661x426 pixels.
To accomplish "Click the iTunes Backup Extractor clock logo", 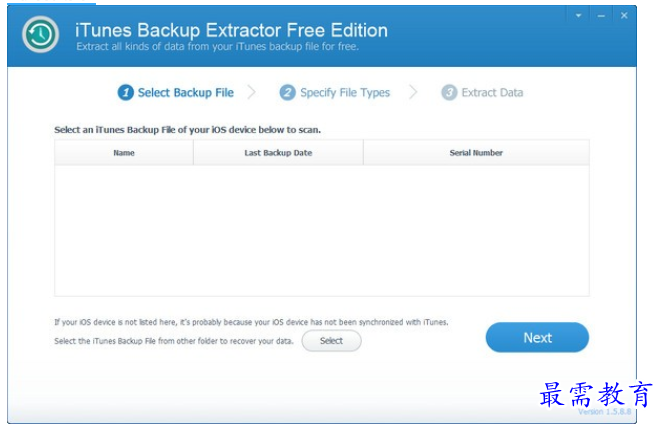I will pos(40,34).
